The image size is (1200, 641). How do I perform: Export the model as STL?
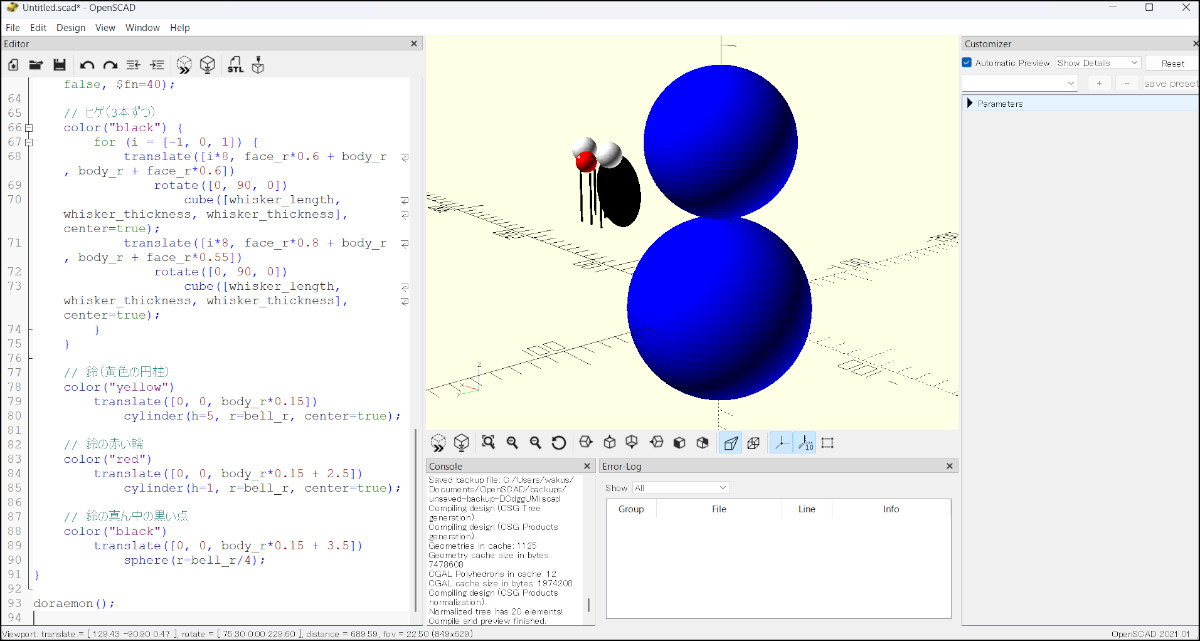click(x=235, y=65)
